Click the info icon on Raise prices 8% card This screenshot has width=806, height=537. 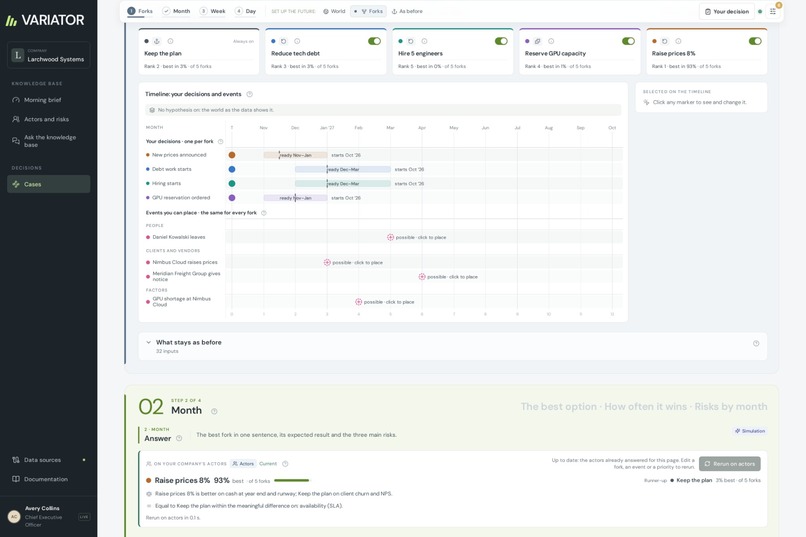pyautogui.click(x=678, y=41)
